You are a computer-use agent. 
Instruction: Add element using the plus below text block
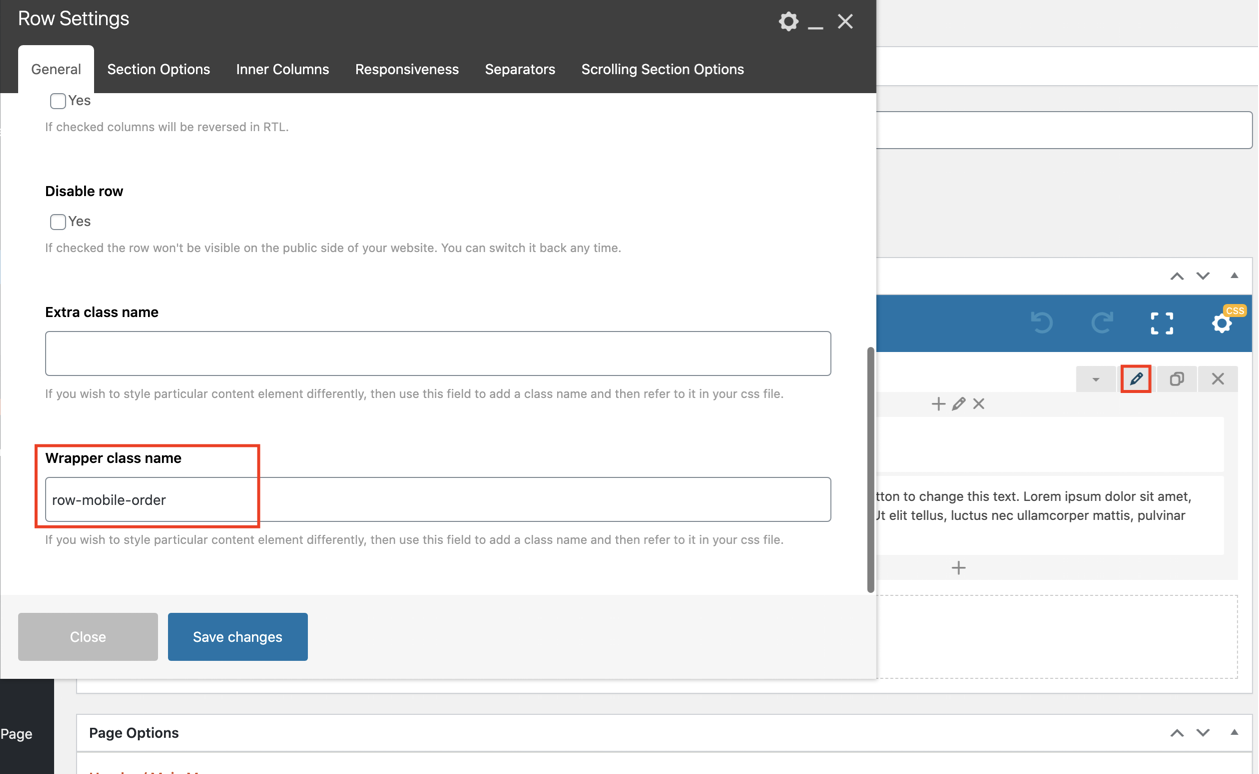pos(959,568)
